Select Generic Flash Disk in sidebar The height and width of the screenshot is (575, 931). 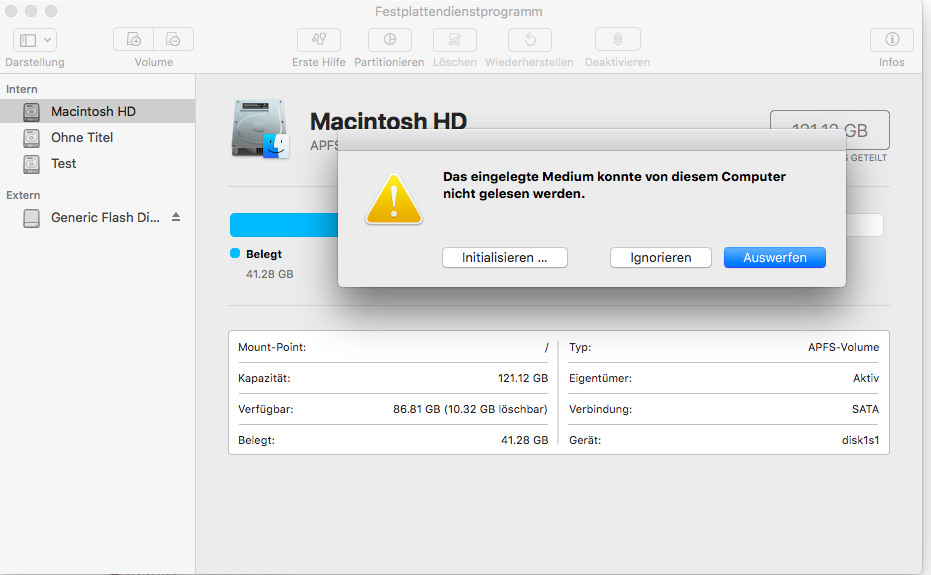[x=97, y=217]
